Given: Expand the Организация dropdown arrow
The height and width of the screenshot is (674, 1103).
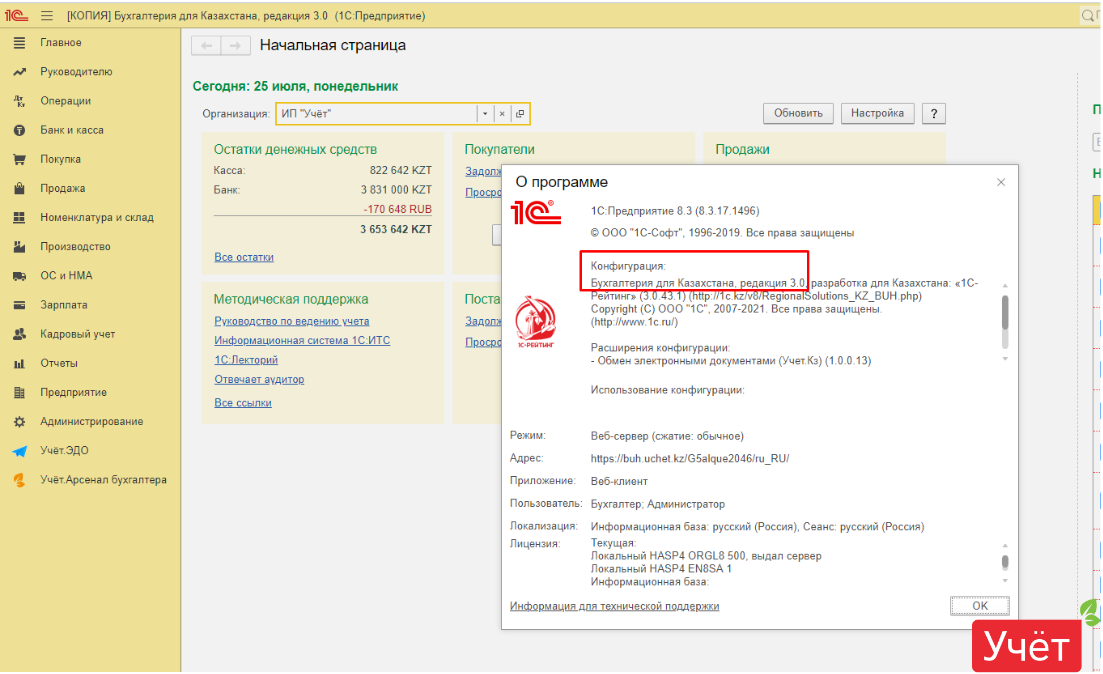Looking at the screenshot, I should pyautogui.click(x=485, y=114).
